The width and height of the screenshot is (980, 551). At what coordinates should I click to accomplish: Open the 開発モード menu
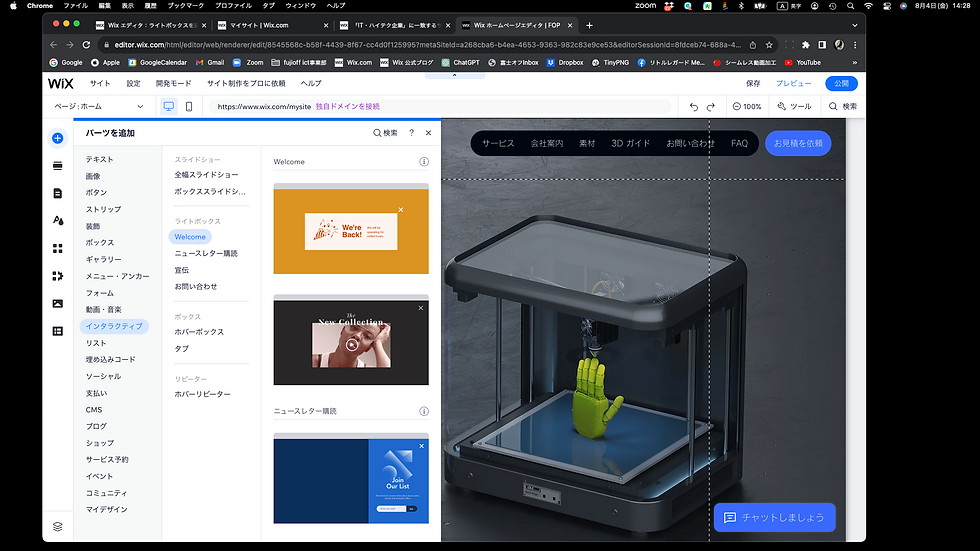[x=174, y=84]
